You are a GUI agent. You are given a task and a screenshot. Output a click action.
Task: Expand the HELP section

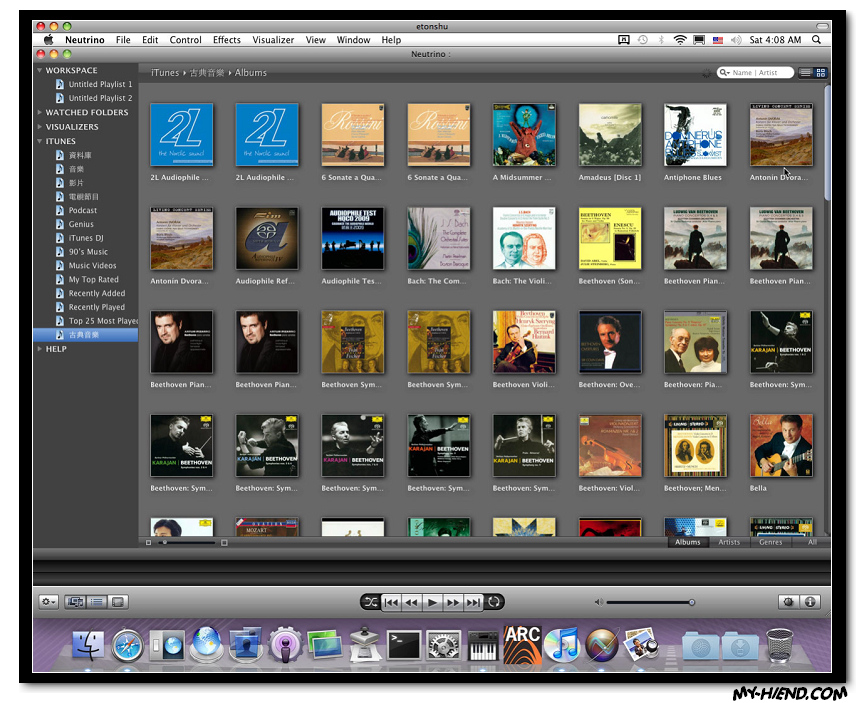click(x=40, y=349)
